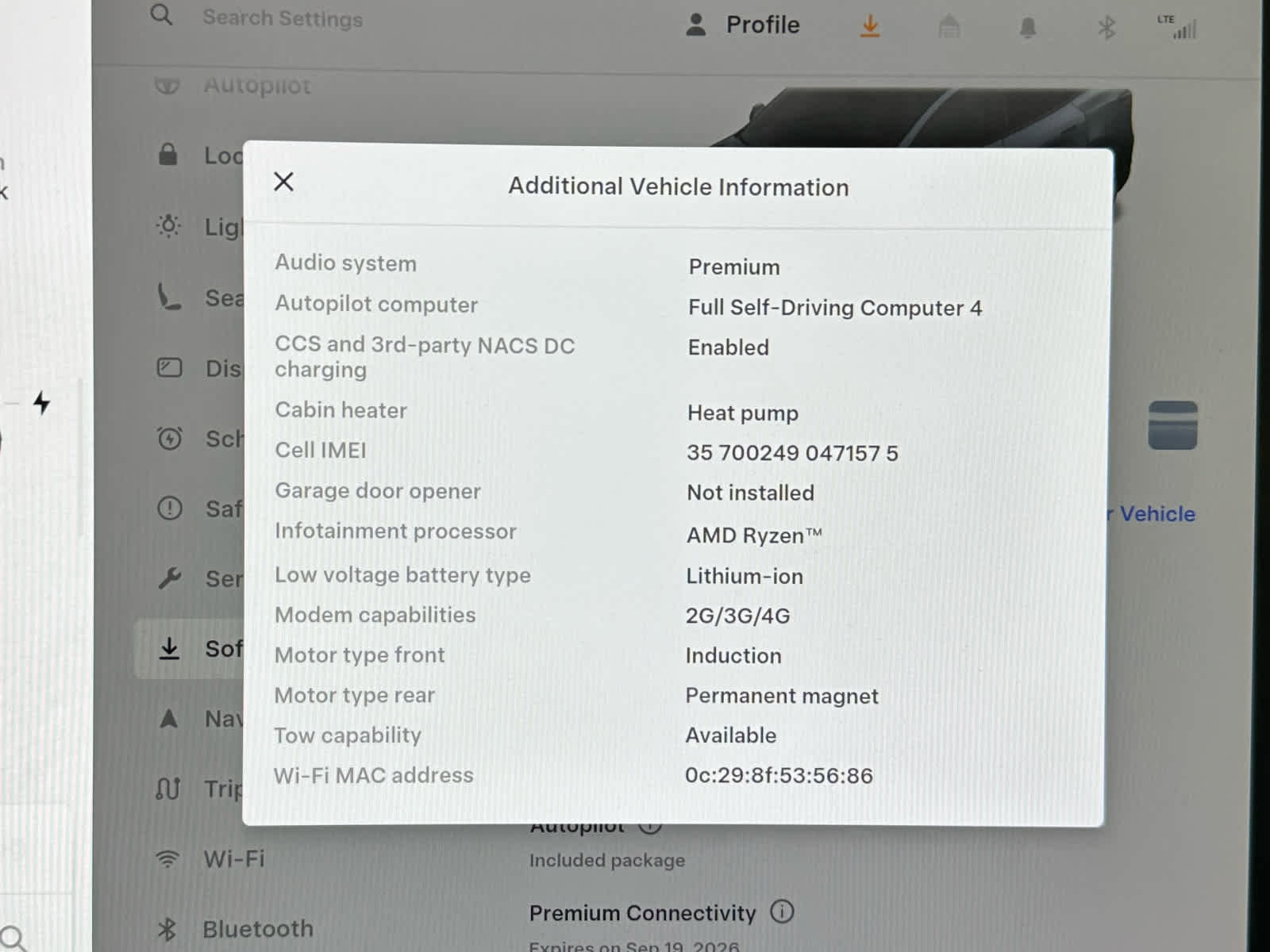Image resolution: width=1270 pixels, height=952 pixels.
Task: Tap the Premium Connectivity info icon
Action: (782, 912)
